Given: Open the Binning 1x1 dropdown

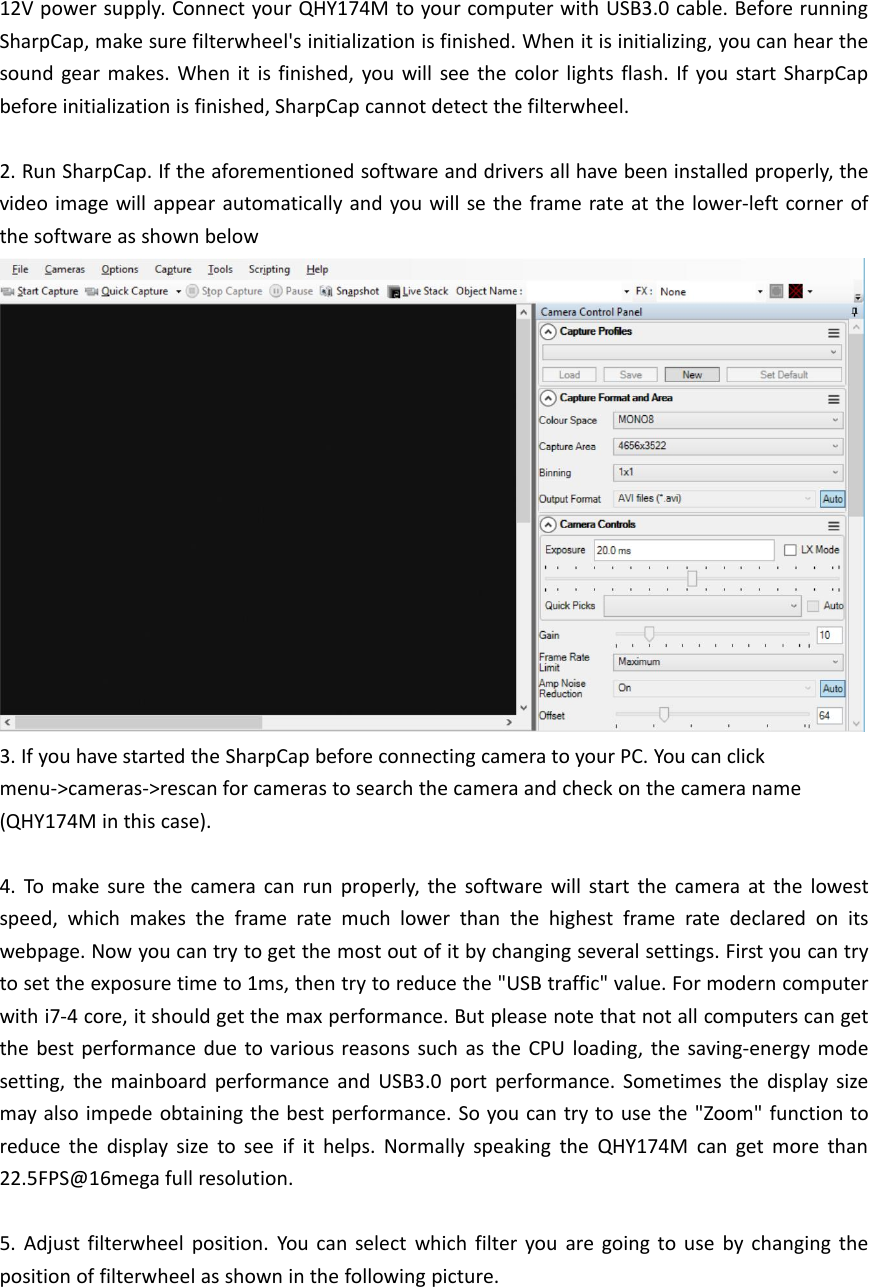Looking at the screenshot, I should click(728, 472).
